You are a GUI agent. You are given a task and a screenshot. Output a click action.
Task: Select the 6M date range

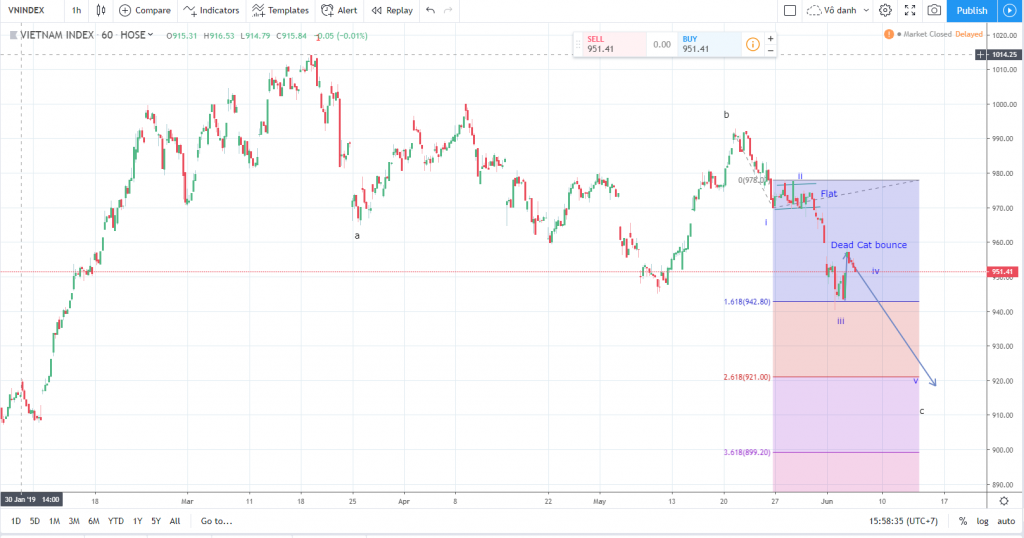pos(93,521)
